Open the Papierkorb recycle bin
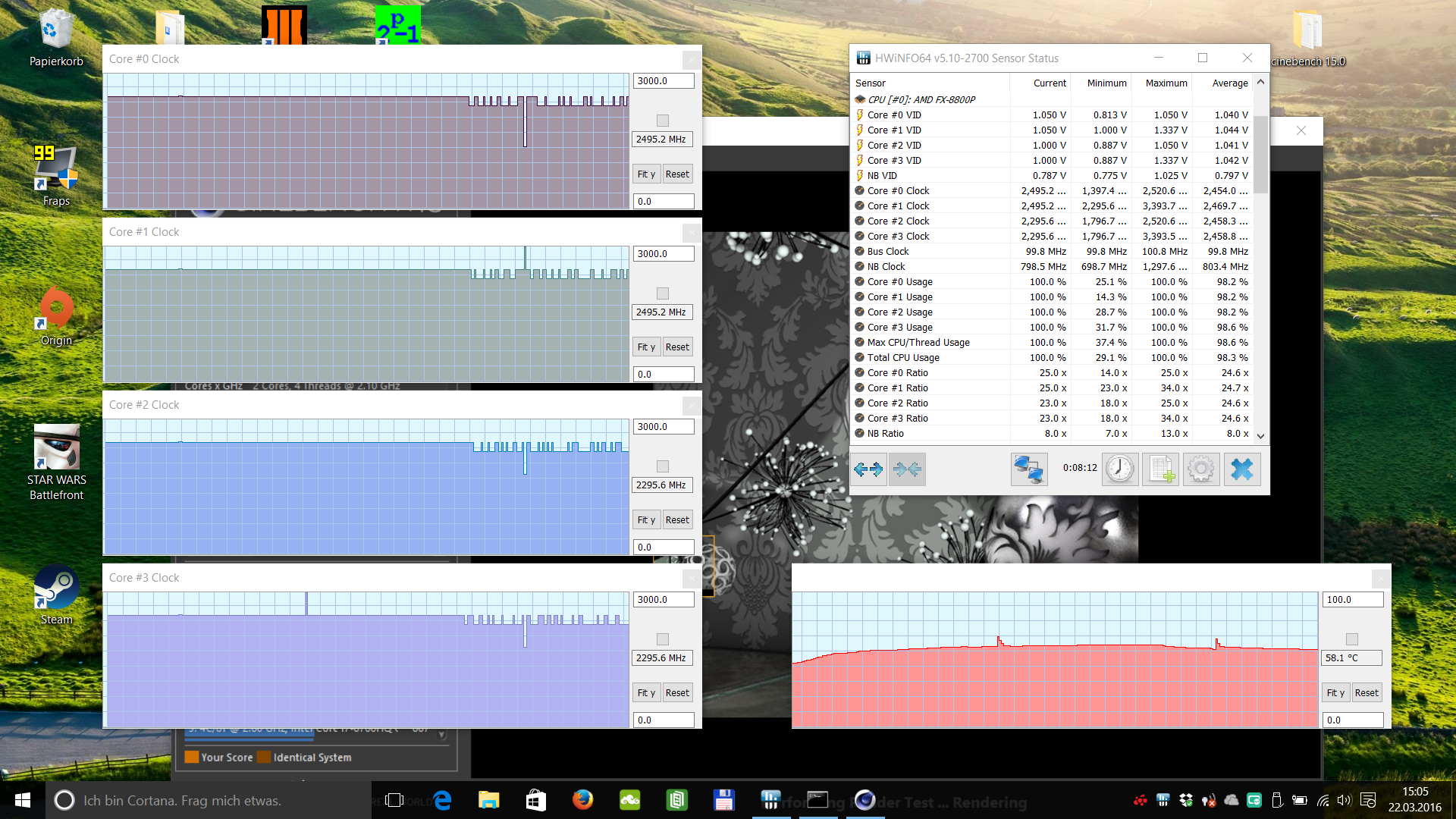 [56, 38]
